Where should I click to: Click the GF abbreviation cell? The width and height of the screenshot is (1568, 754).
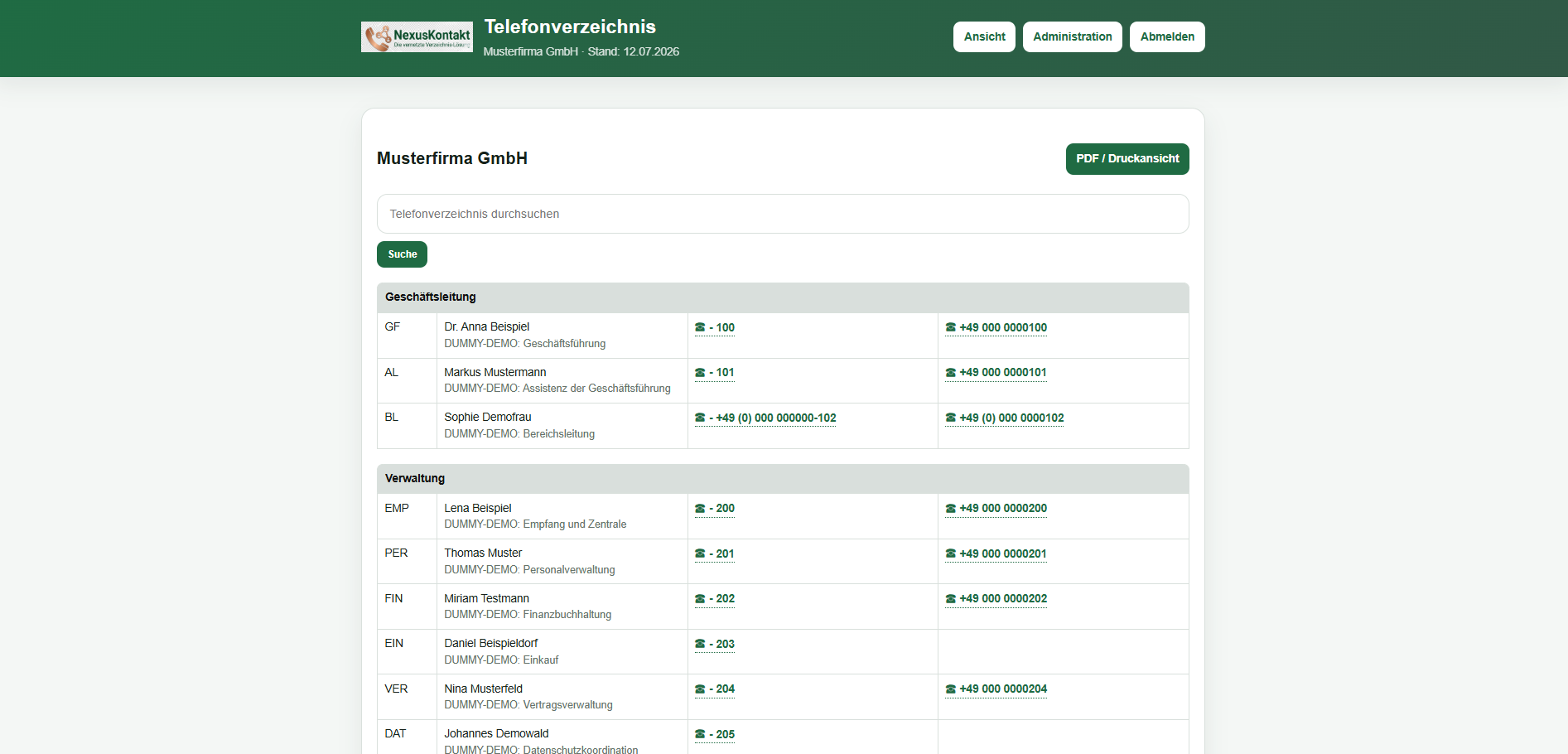407,336
